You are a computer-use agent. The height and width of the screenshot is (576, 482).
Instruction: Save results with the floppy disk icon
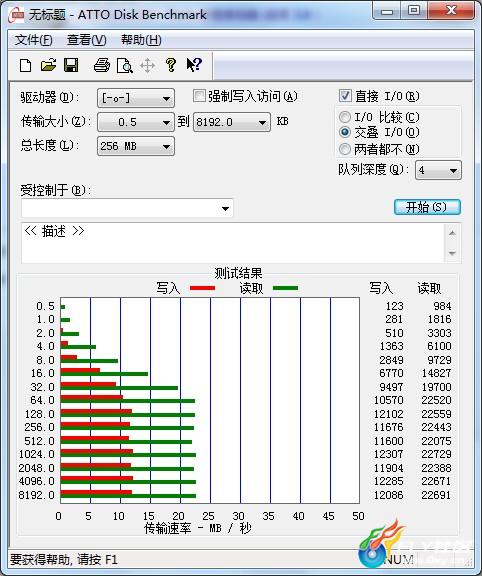tap(71, 65)
